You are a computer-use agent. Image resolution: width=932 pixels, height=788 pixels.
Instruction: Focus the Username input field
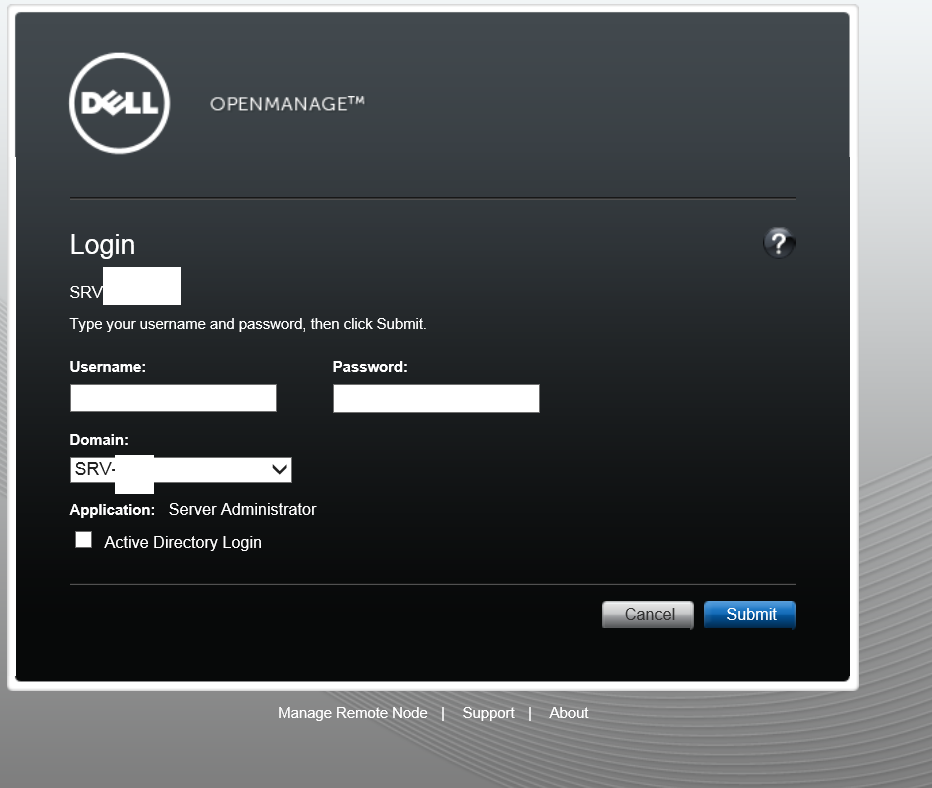pyautogui.click(x=174, y=398)
